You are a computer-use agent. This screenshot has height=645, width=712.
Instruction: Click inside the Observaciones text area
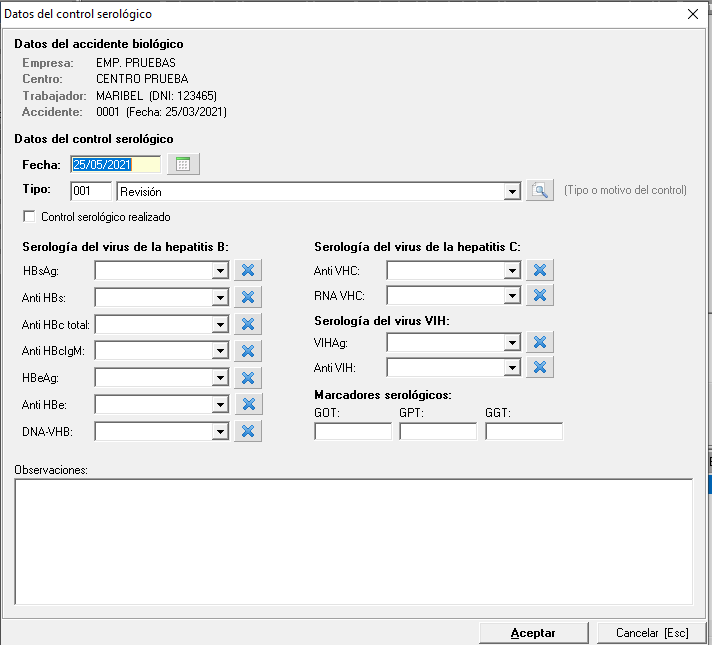tap(353, 541)
